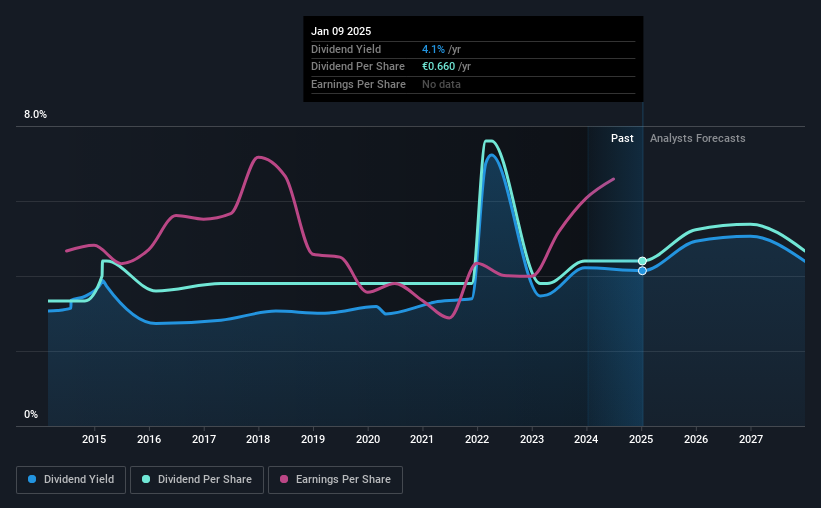Click the 2018 x-axis label
This screenshot has width=821, height=508.
pyautogui.click(x=258, y=439)
